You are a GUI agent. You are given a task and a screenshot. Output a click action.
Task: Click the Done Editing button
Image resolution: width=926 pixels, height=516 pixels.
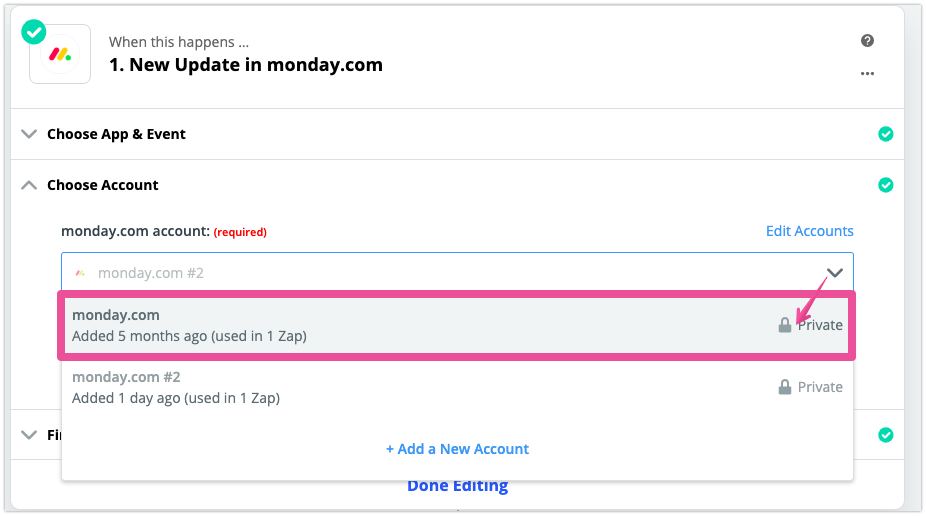click(x=457, y=486)
